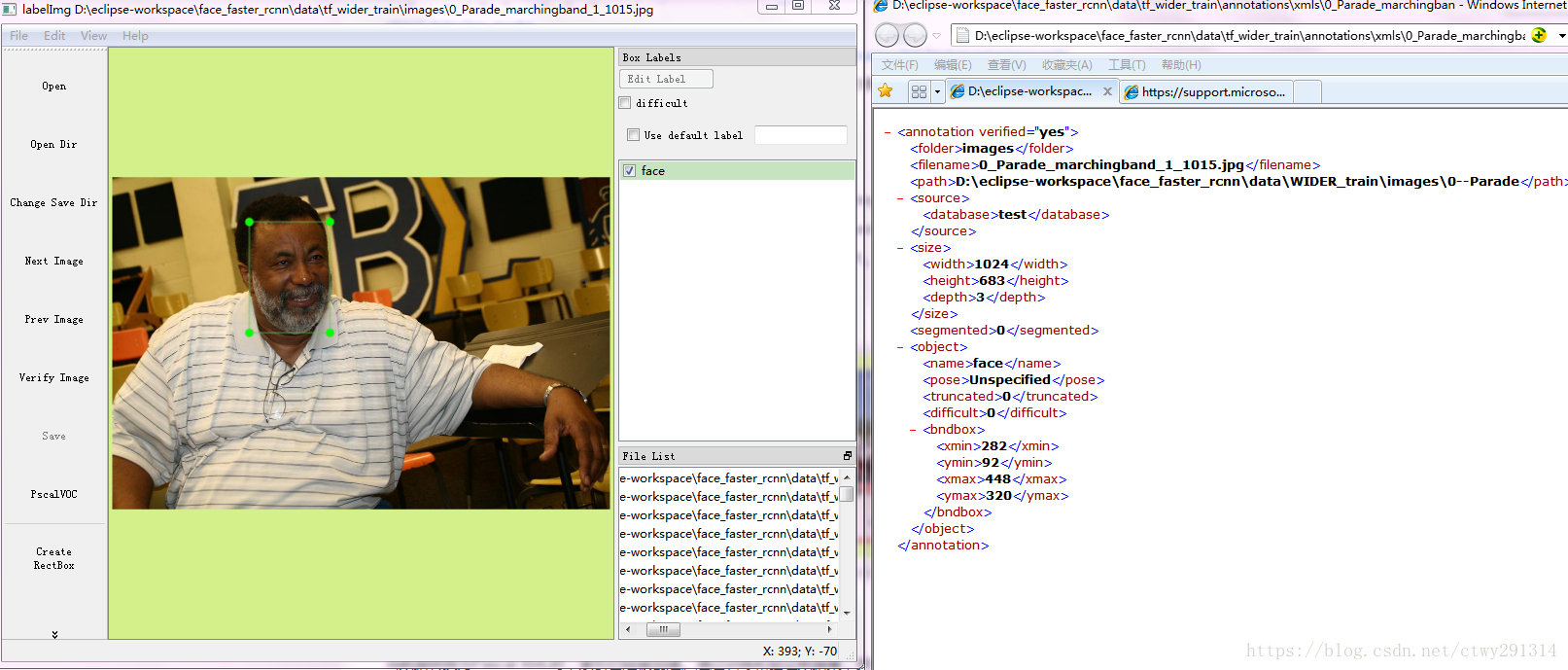The height and width of the screenshot is (670, 1568).
Task: Open the Quick Tabs dropdown arrow
Action: click(937, 91)
